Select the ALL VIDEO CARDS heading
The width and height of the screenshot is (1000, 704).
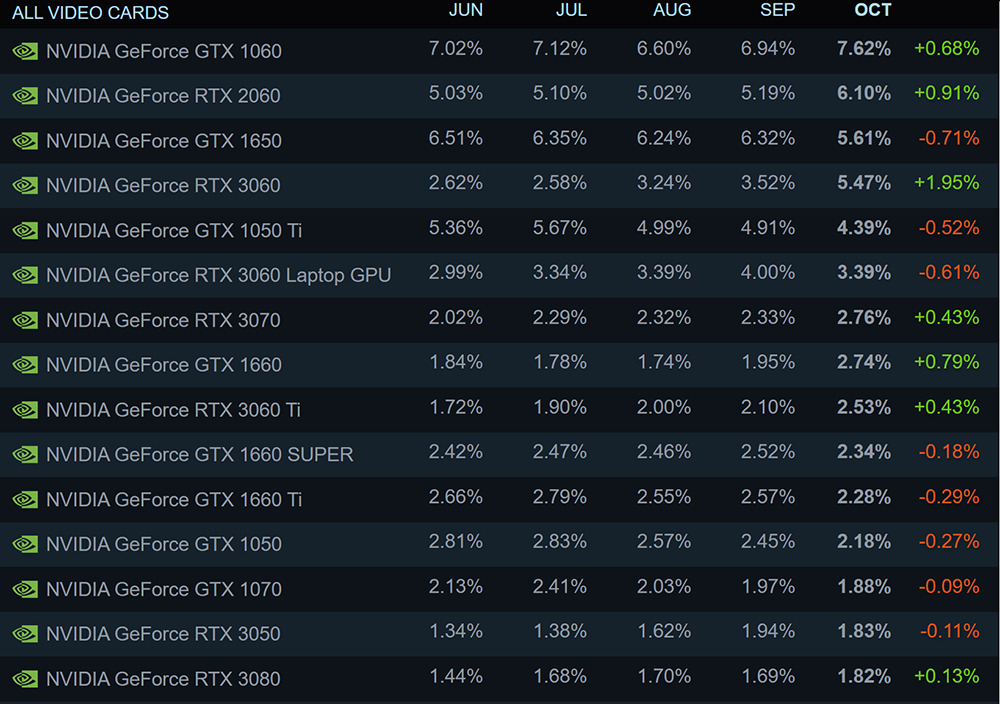click(x=90, y=13)
